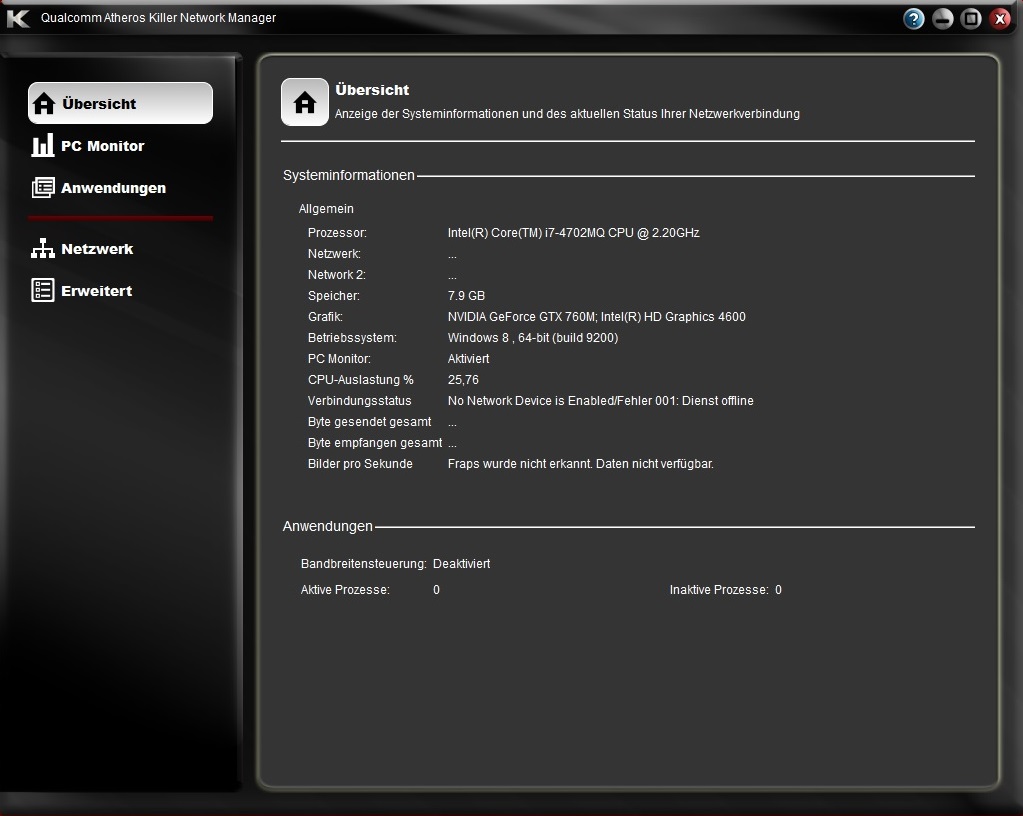Open the Übersicht tab in sidebar

(120, 103)
